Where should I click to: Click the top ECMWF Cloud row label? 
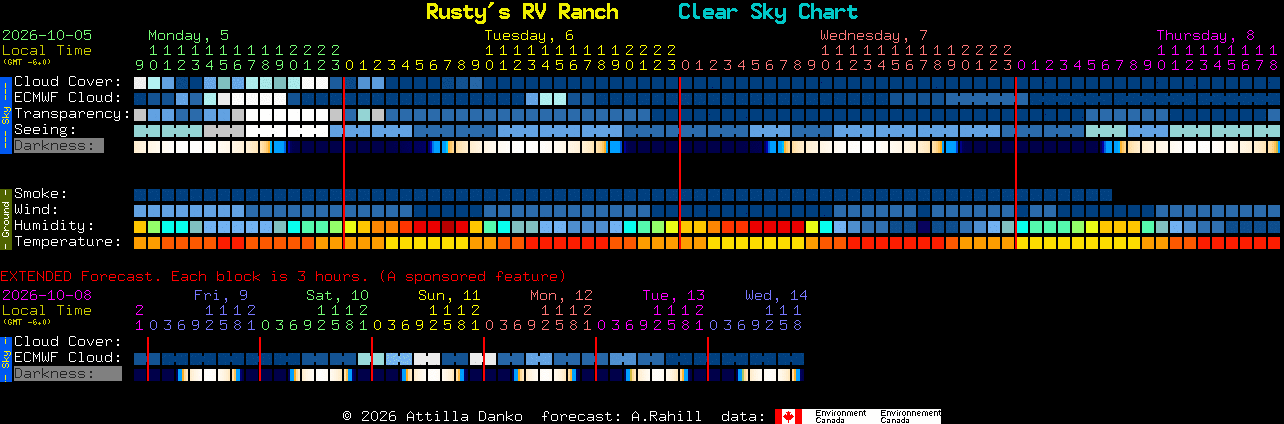tap(68, 98)
